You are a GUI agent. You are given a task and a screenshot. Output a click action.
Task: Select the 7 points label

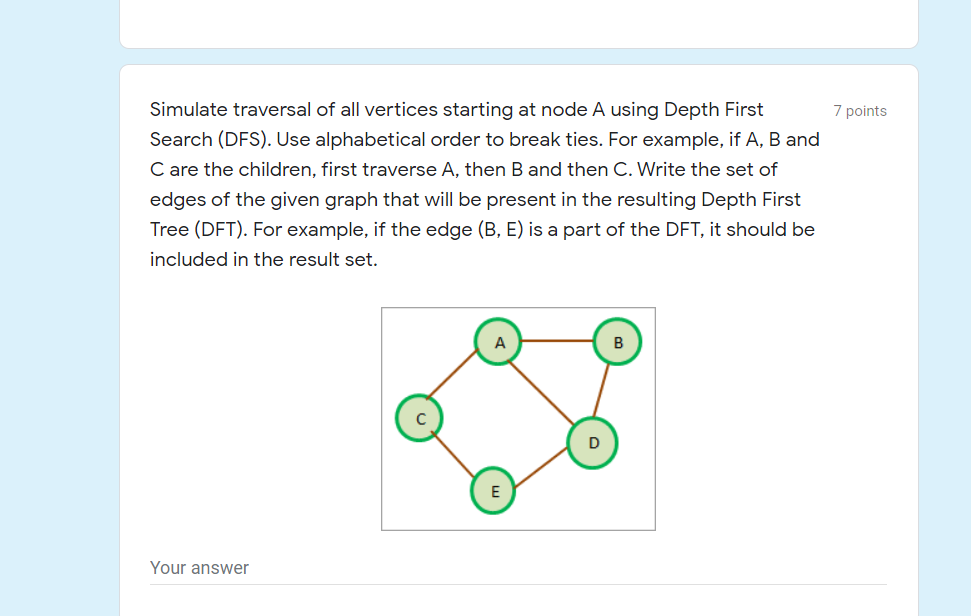pos(860,111)
